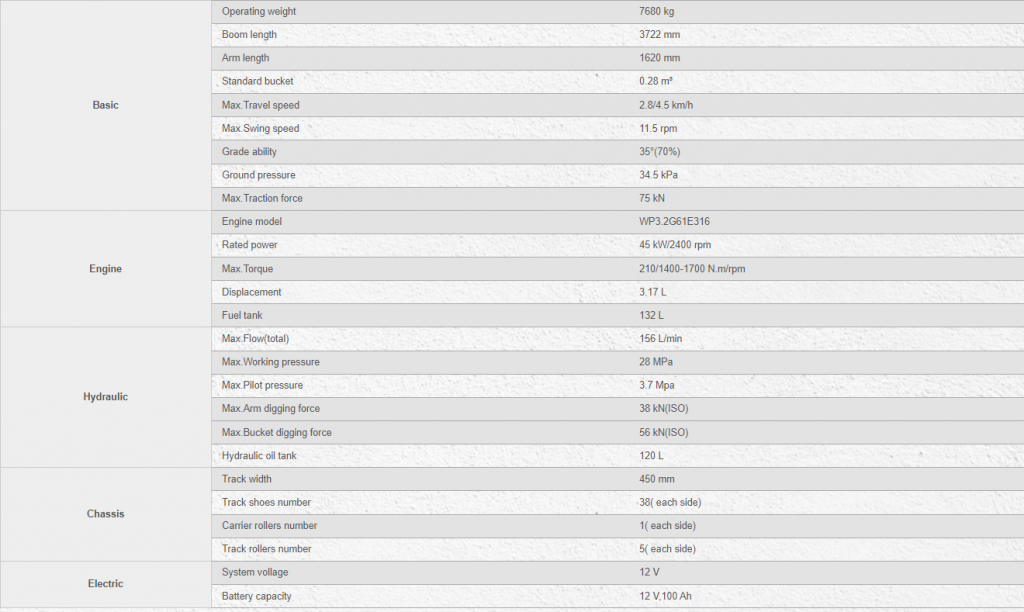Click the Track width 450 mm value
The image size is (1024, 612).
click(x=656, y=479)
